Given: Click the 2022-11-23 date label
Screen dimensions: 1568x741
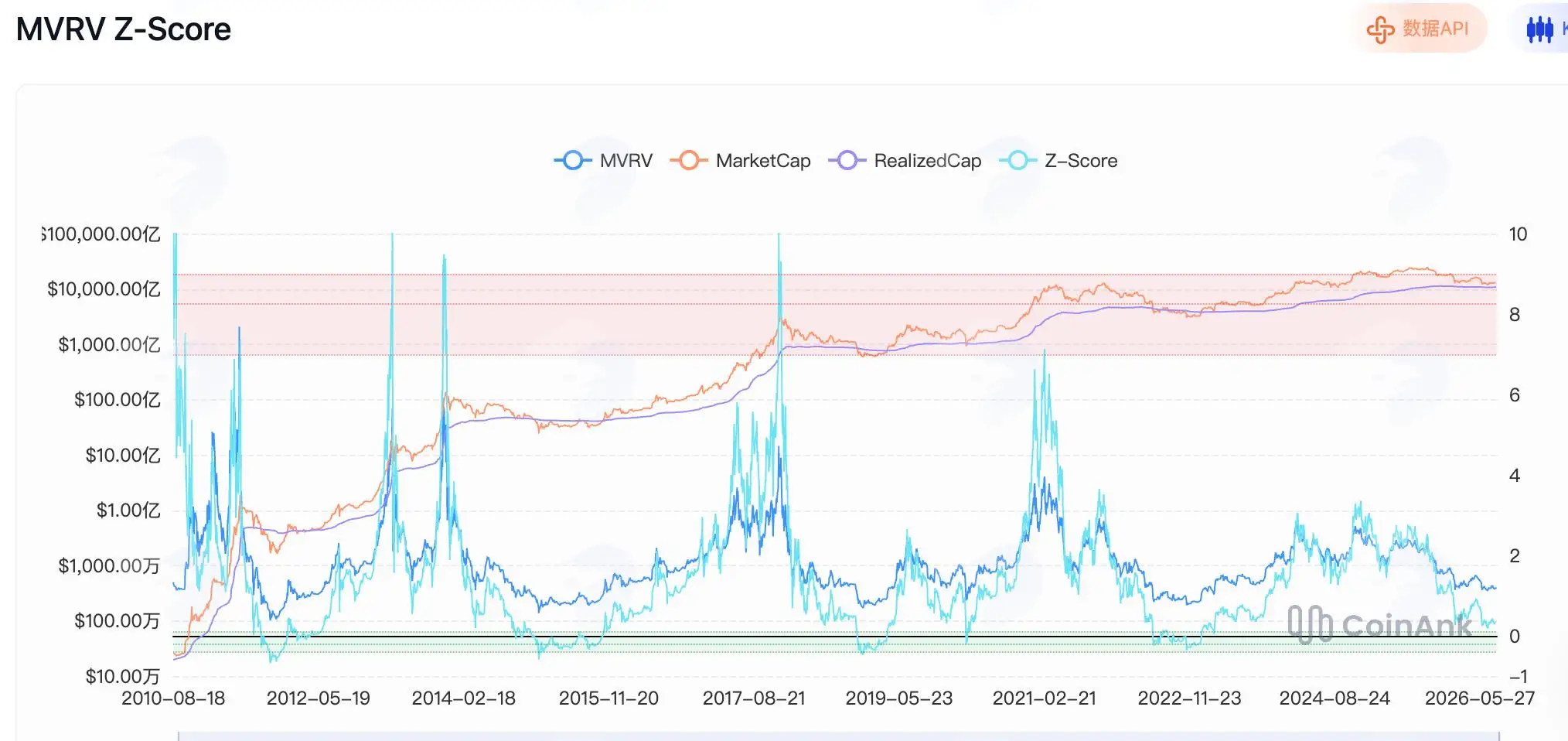Looking at the screenshot, I should click(x=1189, y=698).
